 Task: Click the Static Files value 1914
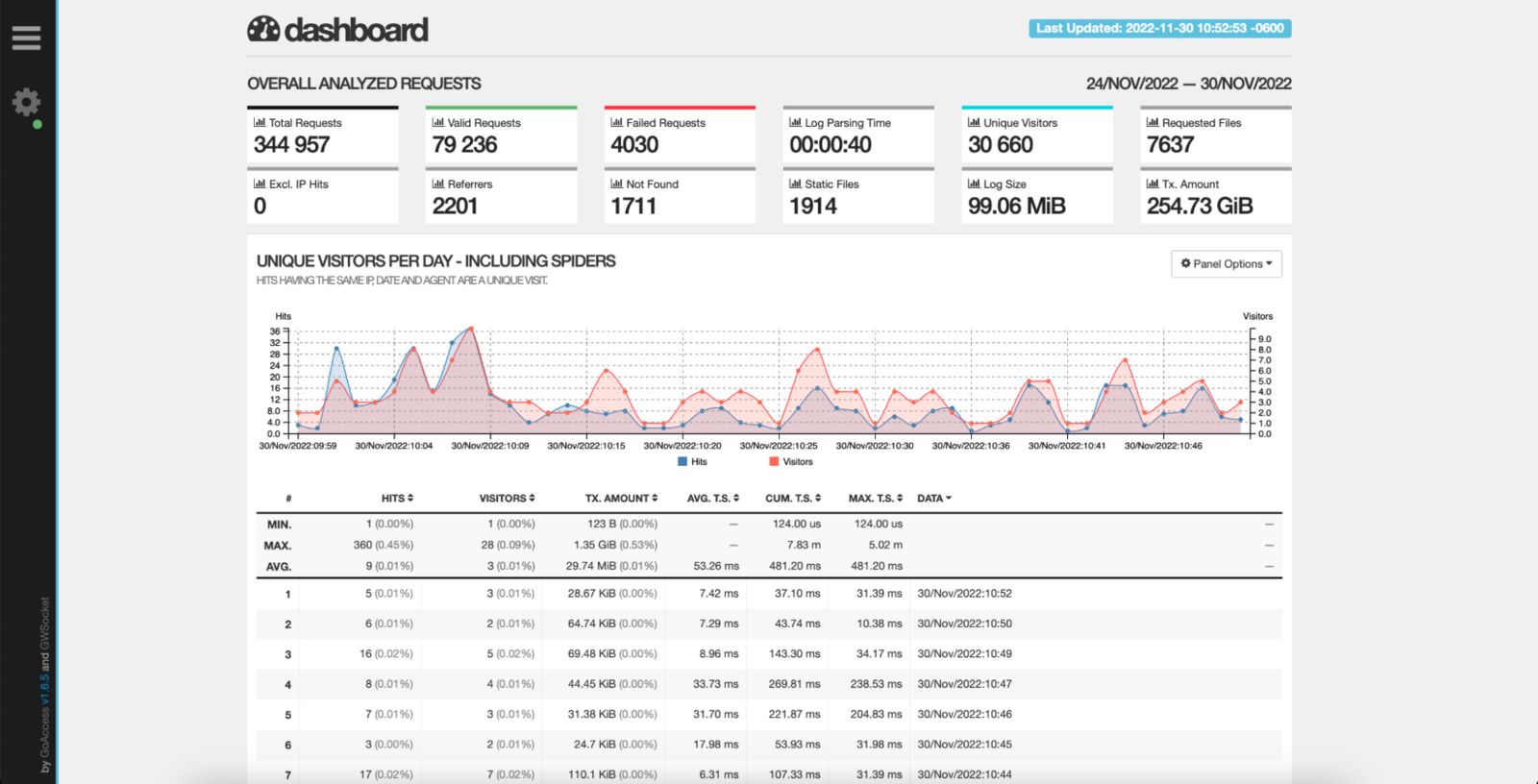(x=813, y=206)
